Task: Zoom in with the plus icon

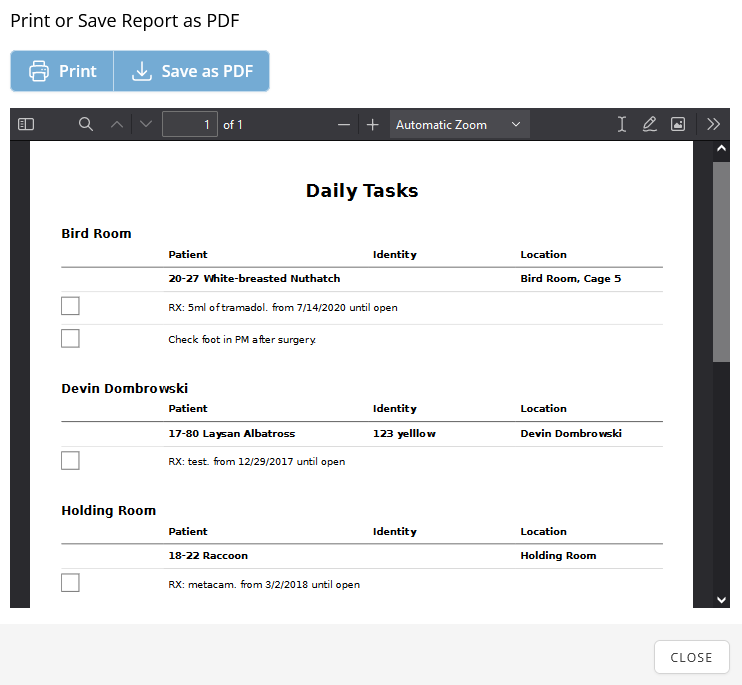Action: point(372,125)
